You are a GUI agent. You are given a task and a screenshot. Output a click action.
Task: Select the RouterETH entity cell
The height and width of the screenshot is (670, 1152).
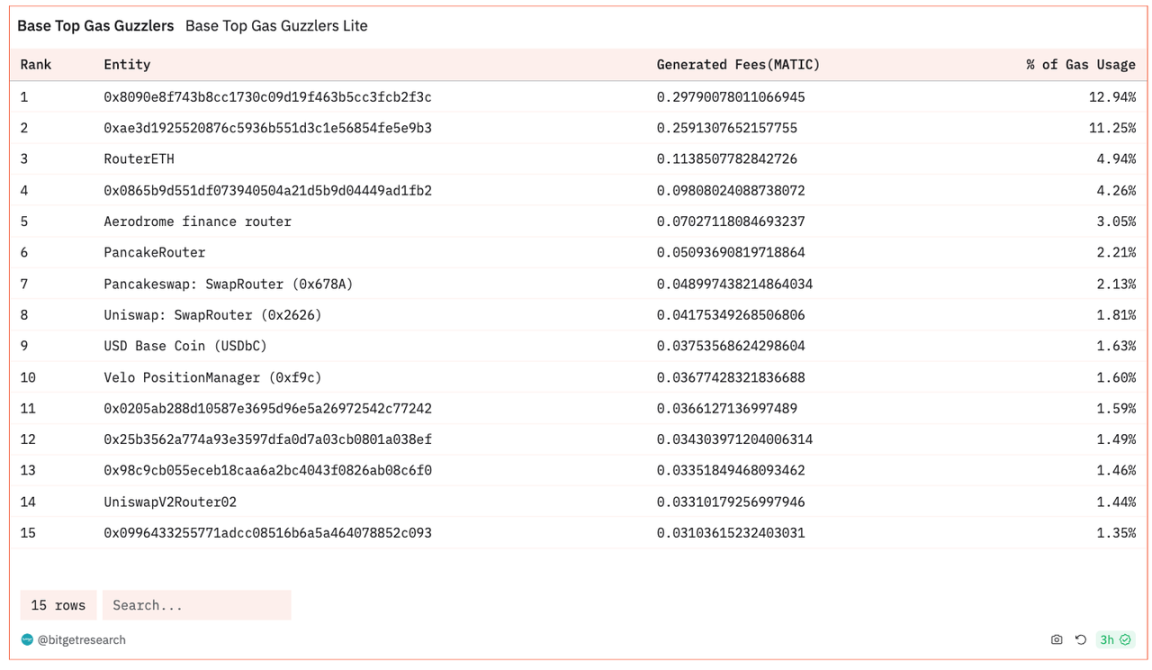(140, 159)
